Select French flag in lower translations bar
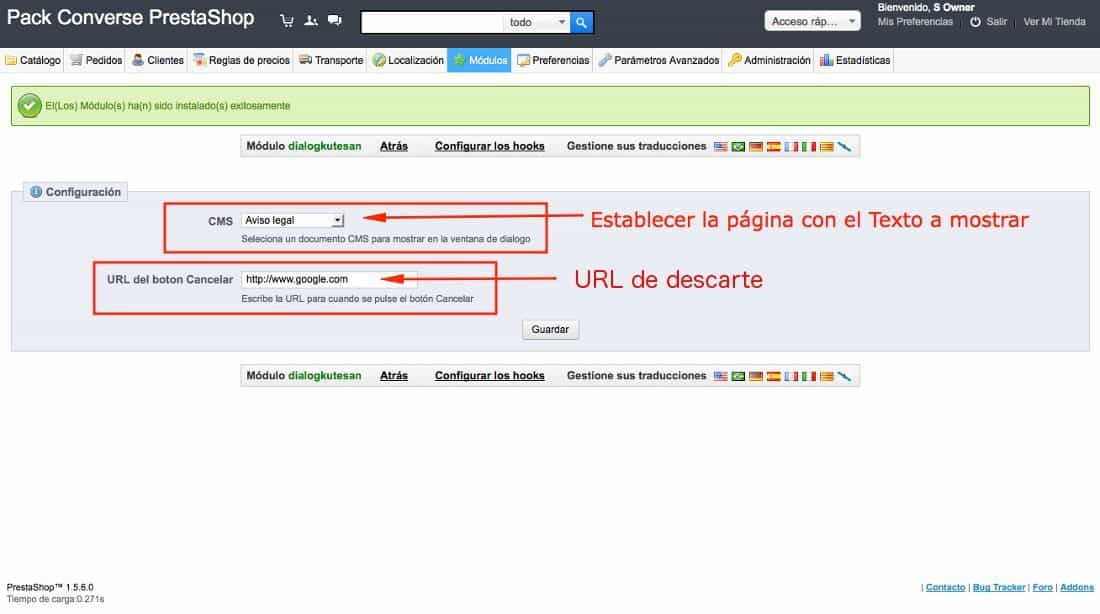The width and height of the screenshot is (1100, 614). pos(791,376)
